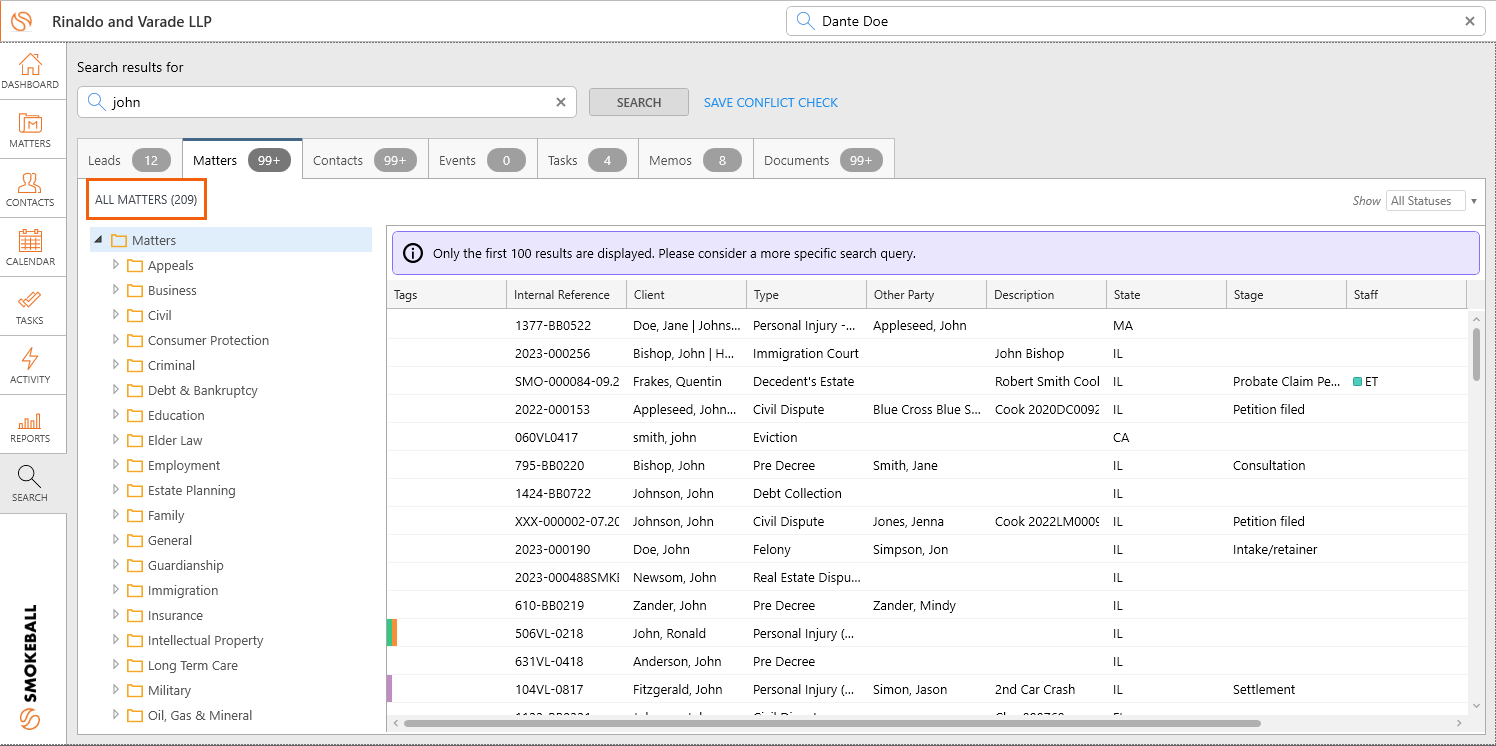Open the Documents tab
The width and height of the screenshot is (1496, 746).
[x=824, y=160]
